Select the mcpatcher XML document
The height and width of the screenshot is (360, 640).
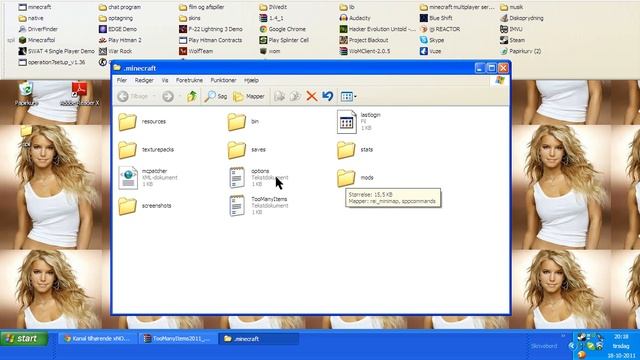(148, 178)
